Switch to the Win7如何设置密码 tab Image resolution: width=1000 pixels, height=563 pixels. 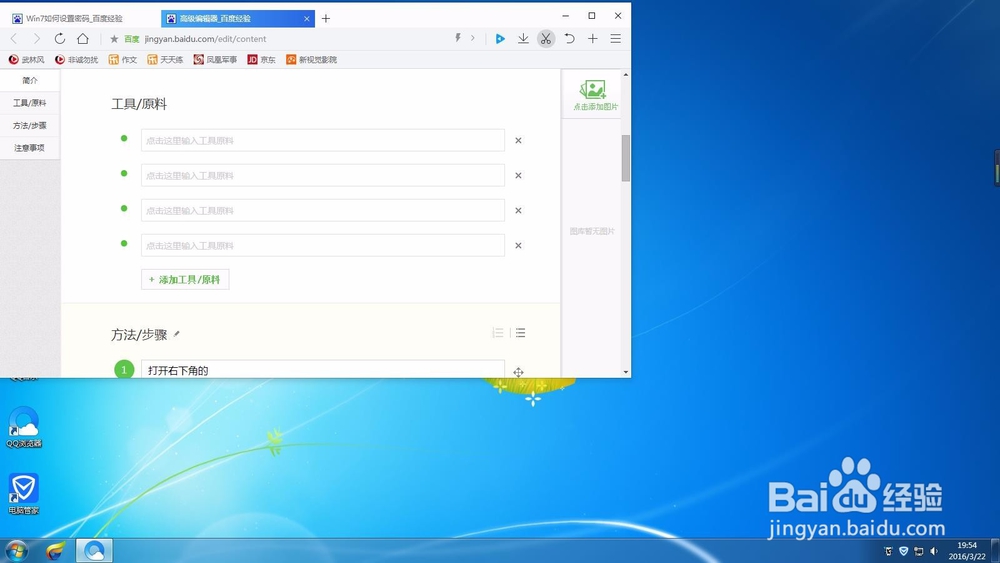(x=80, y=18)
